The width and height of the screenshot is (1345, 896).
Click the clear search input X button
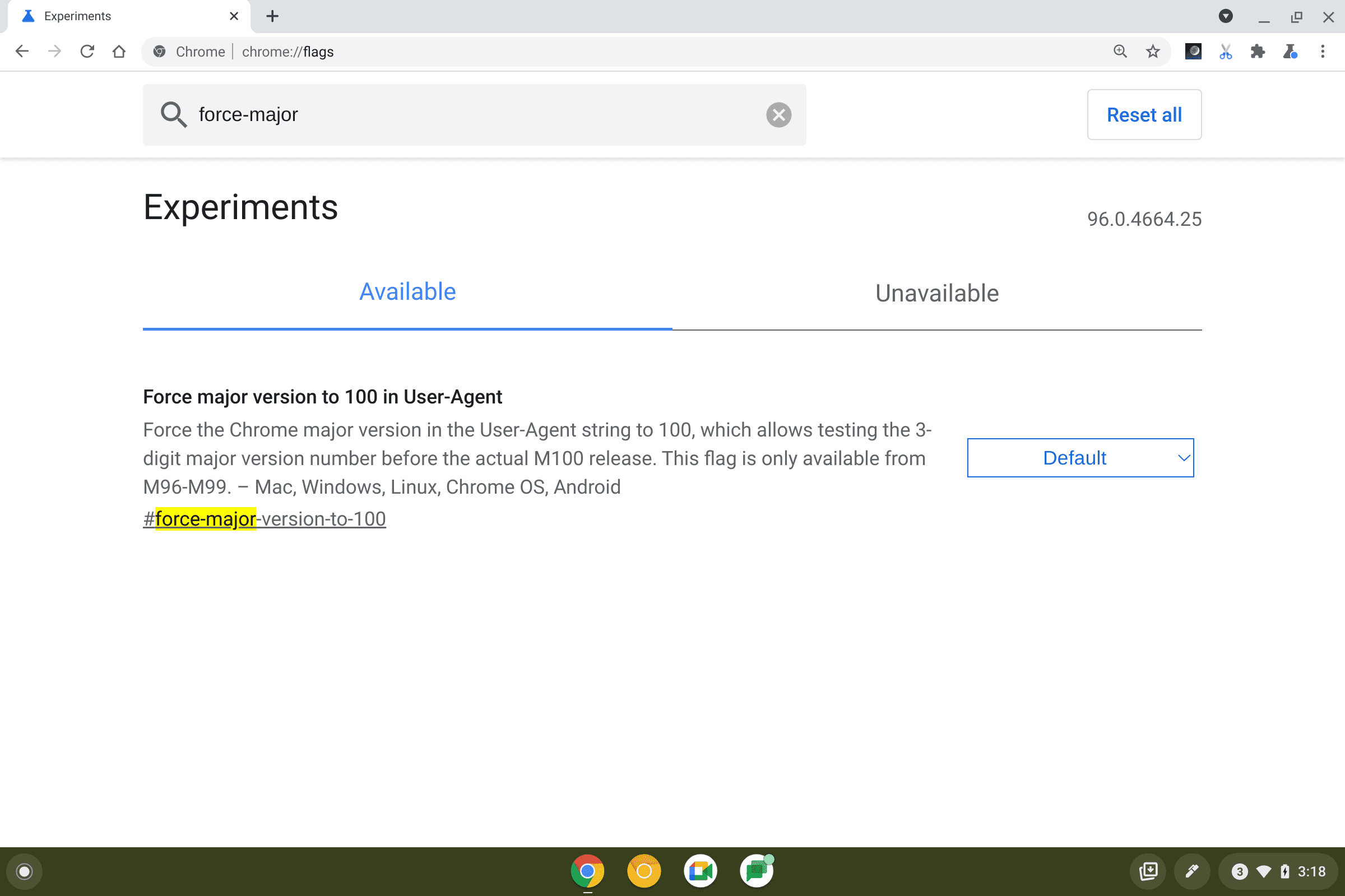[x=778, y=114]
